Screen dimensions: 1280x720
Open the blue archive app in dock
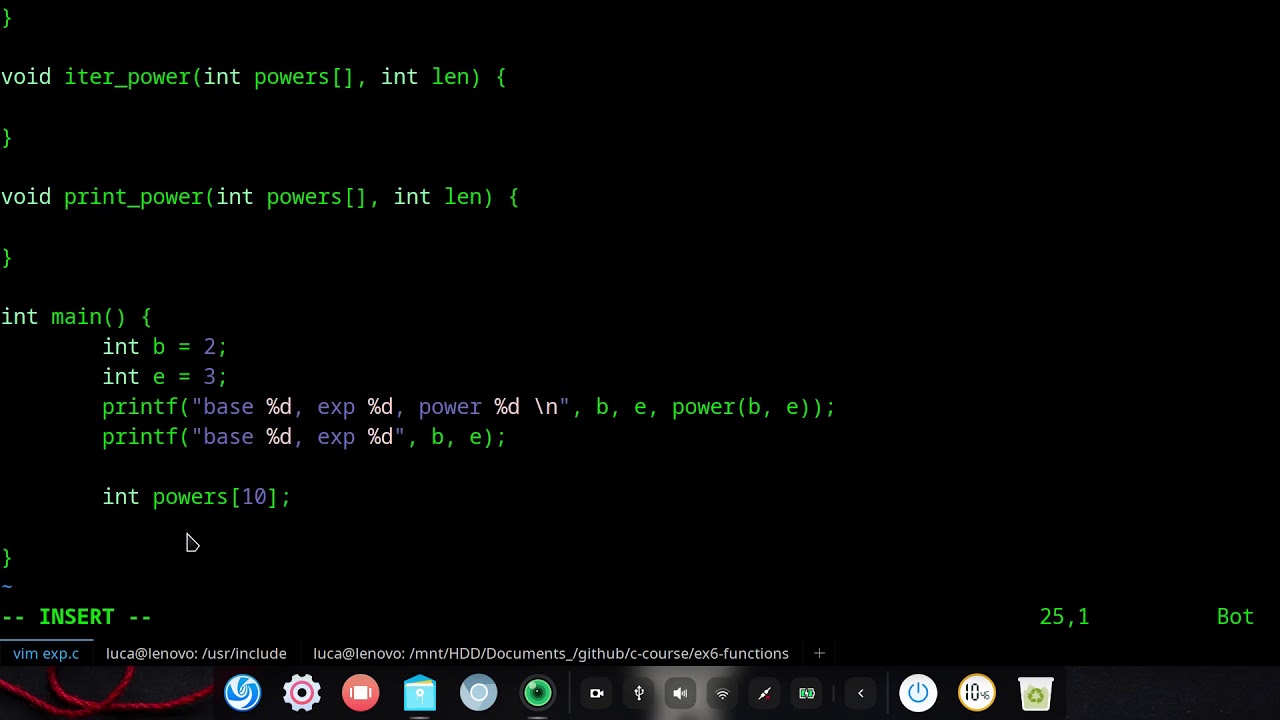(420, 693)
